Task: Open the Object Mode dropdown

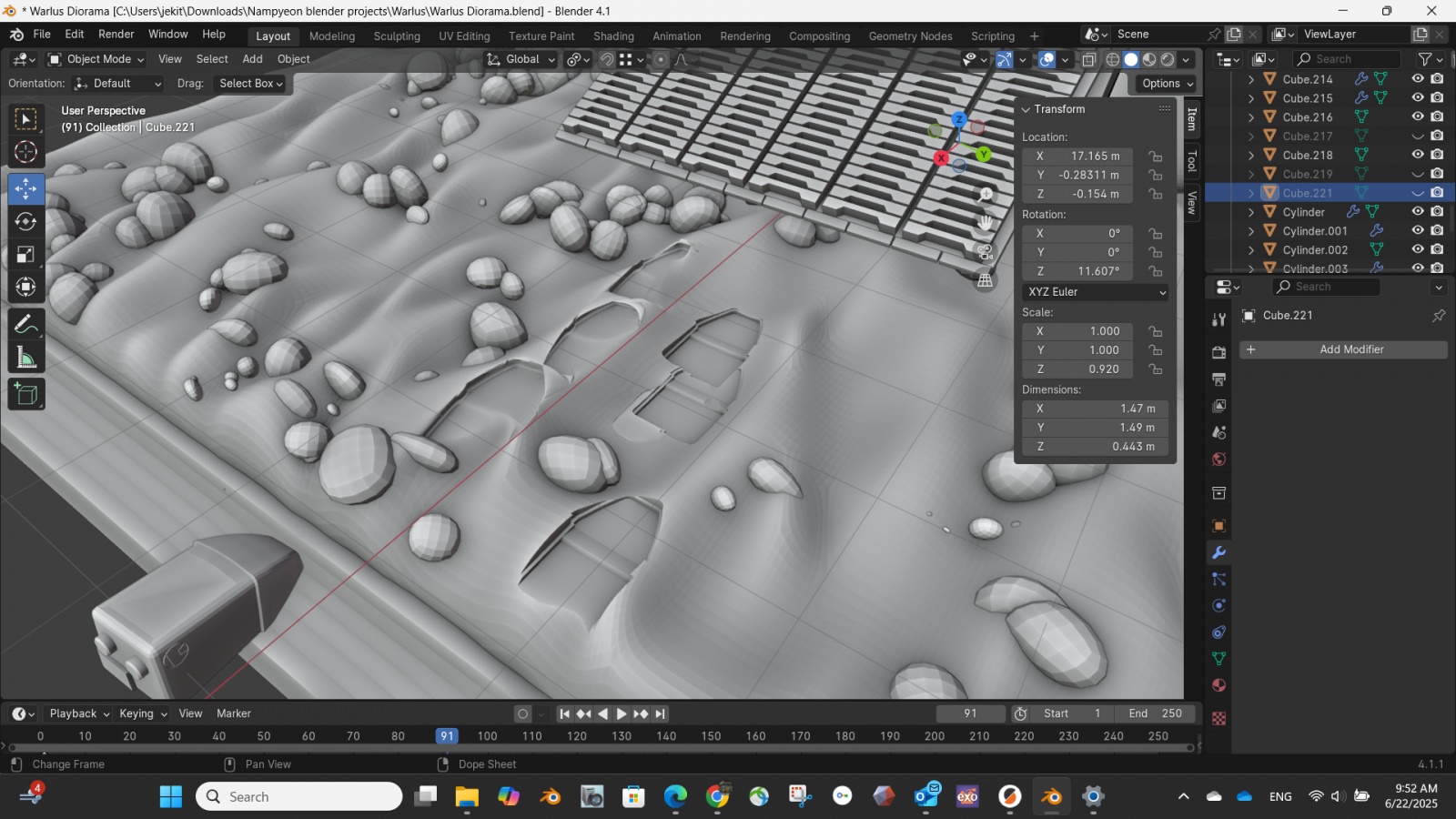Action: [x=96, y=59]
